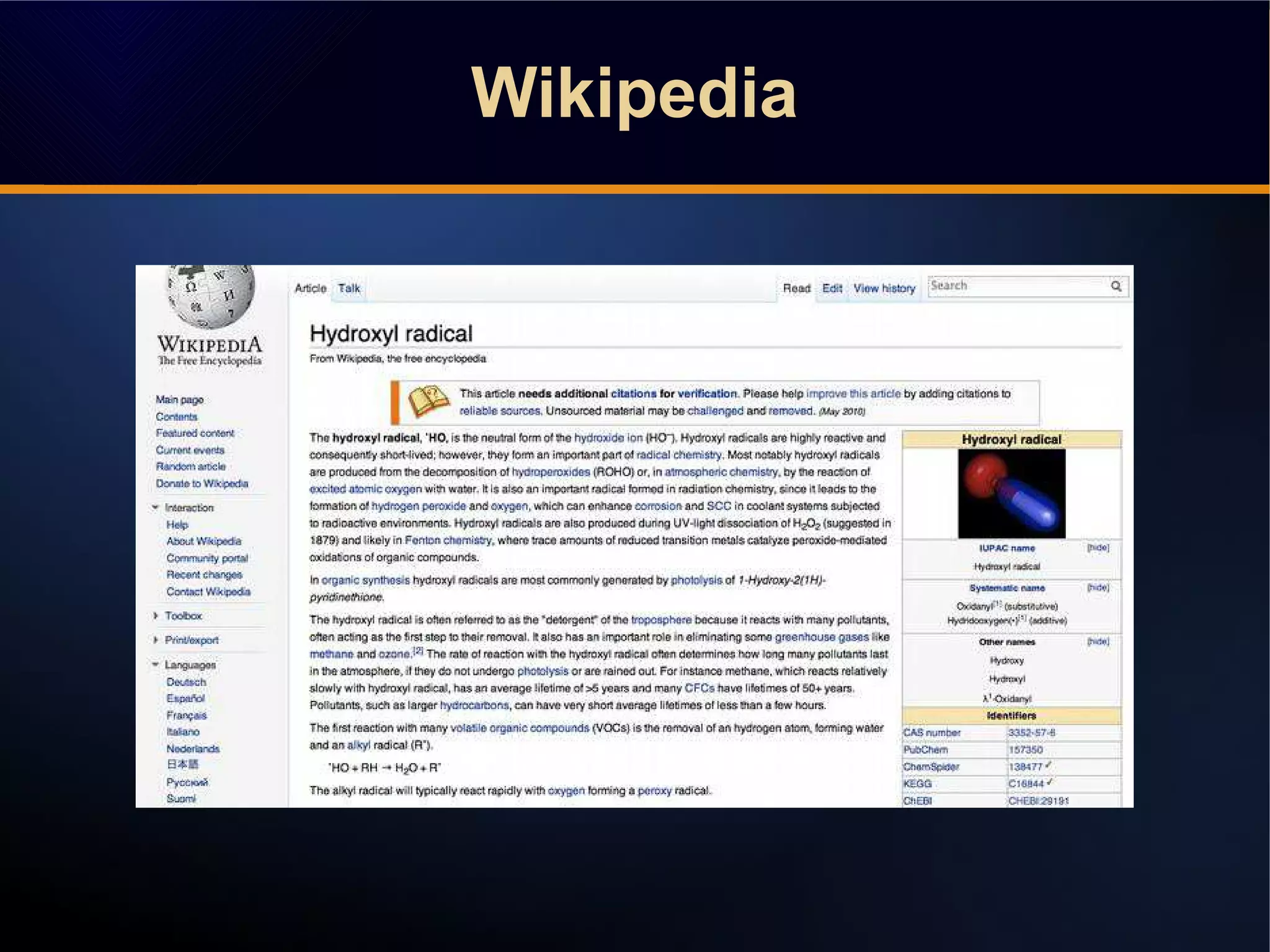This screenshot has height=952, width=1270.
Task: Hide the Other names infobox section
Action: [x=1098, y=641]
